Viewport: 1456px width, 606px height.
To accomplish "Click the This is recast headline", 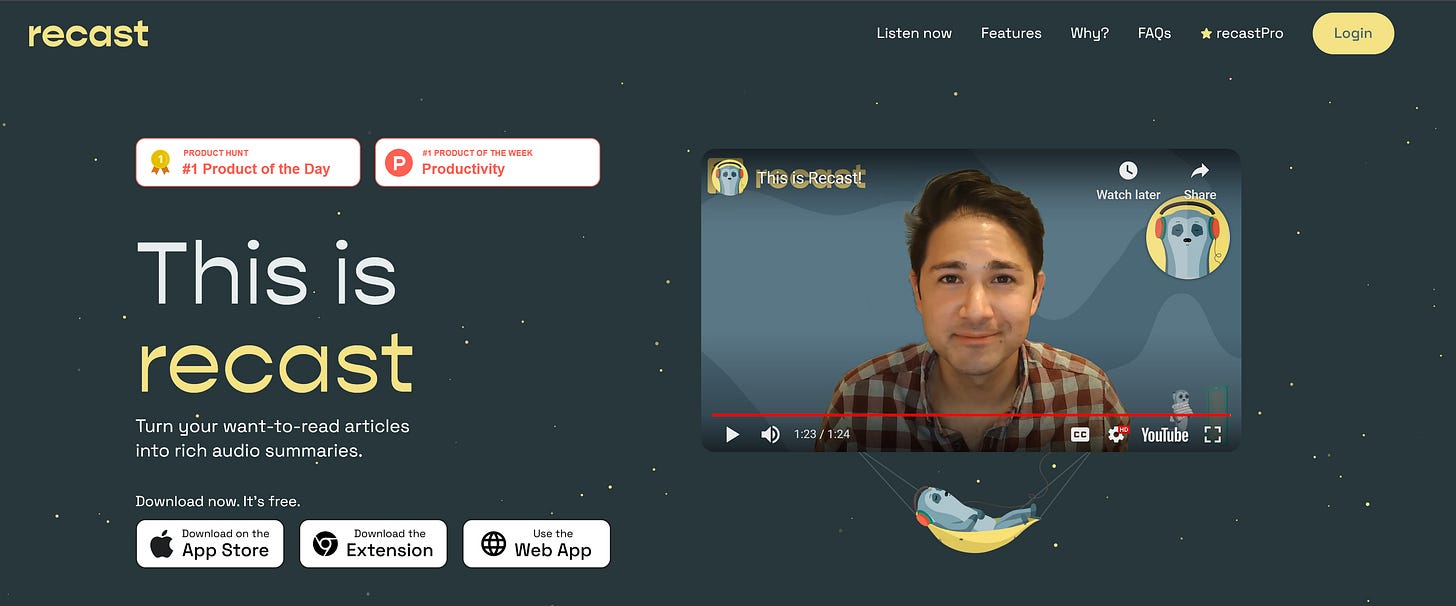I will point(275,316).
